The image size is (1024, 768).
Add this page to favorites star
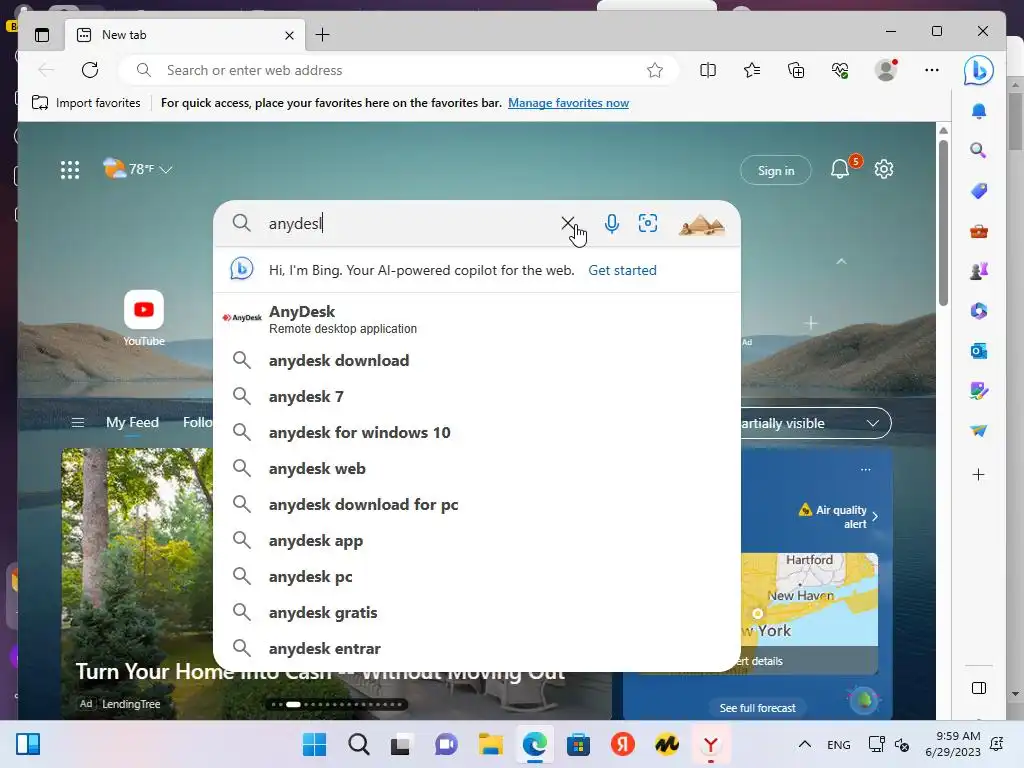click(655, 71)
